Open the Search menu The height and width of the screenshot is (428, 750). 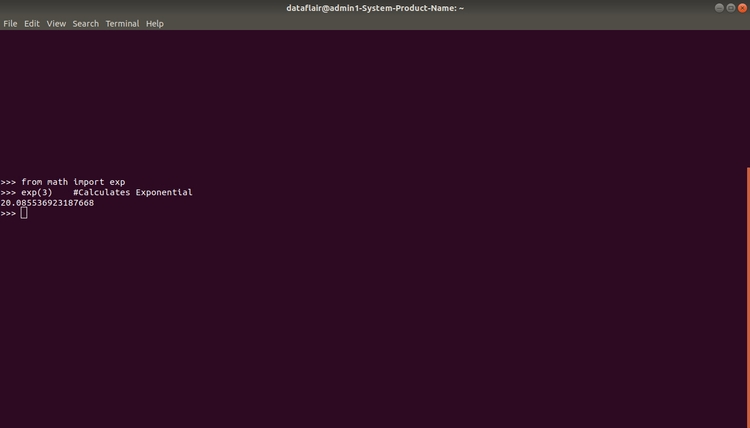86,23
